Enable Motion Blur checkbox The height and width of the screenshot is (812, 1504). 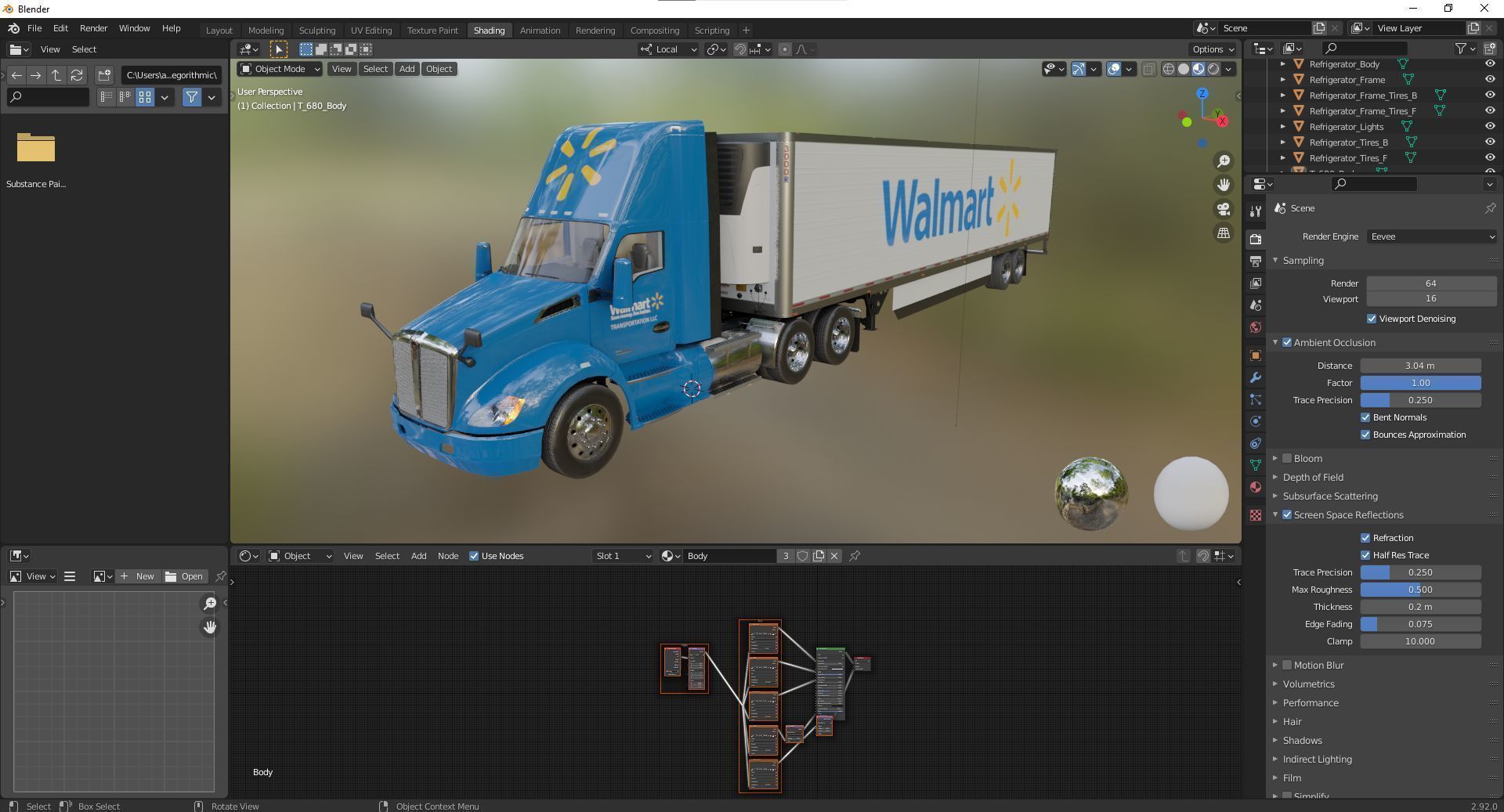(x=1287, y=665)
